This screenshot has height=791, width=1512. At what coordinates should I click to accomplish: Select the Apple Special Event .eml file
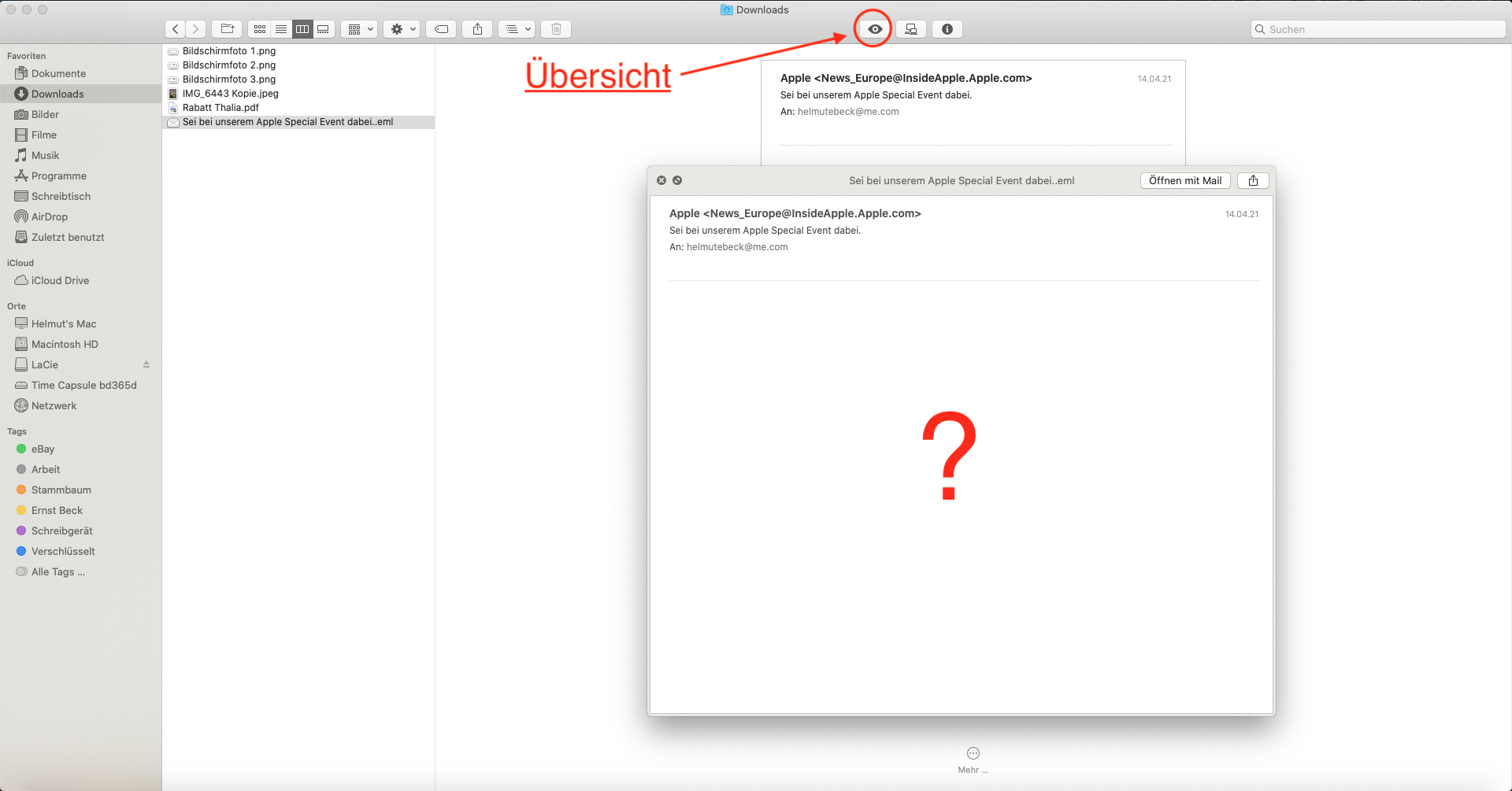pos(298,122)
